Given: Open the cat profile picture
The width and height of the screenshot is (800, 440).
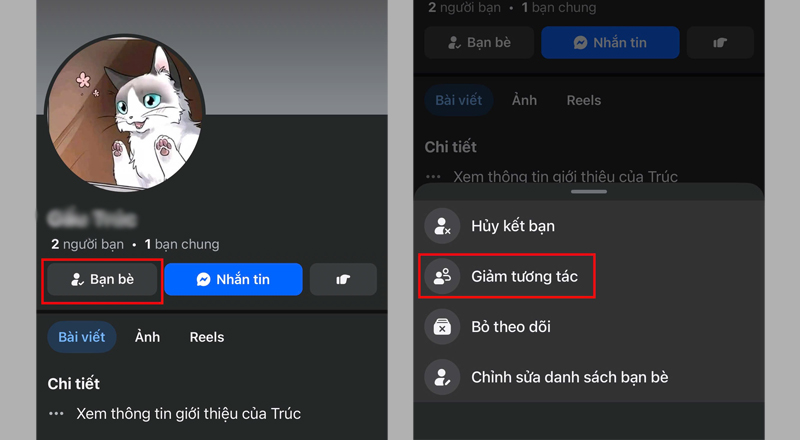Looking at the screenshot, I should click(125, 113).
